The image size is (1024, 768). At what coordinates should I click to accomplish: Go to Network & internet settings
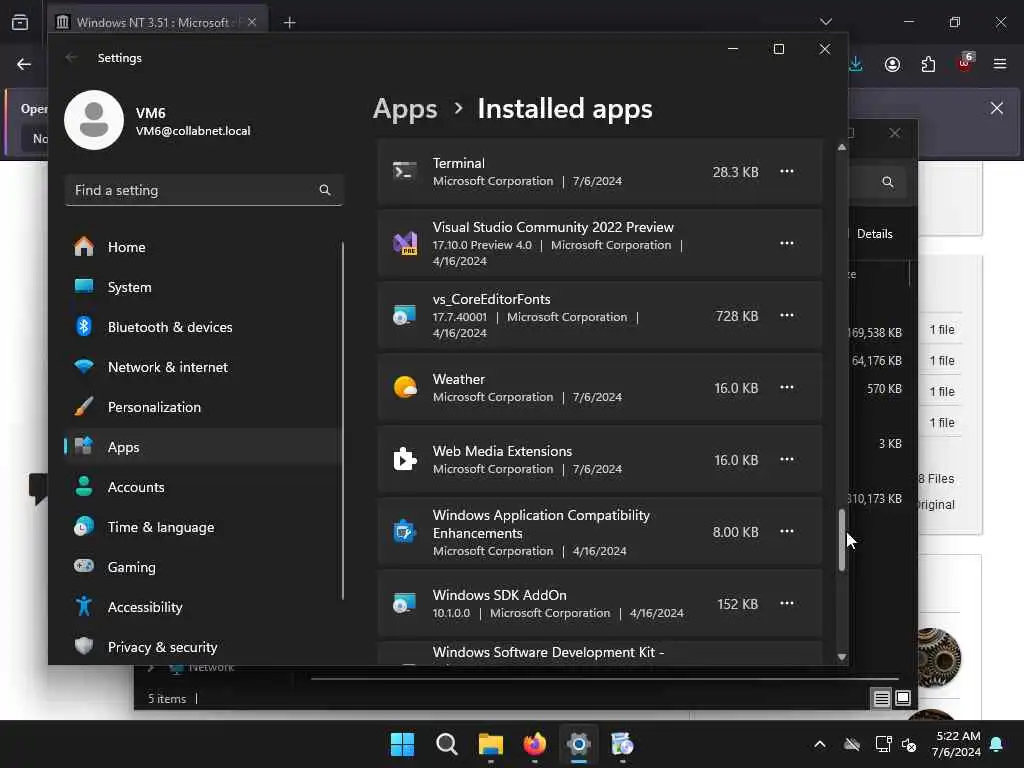tap(202, 367)
